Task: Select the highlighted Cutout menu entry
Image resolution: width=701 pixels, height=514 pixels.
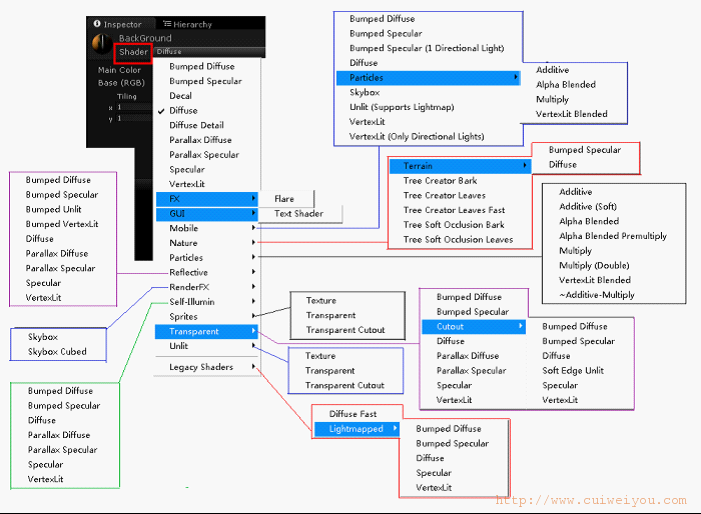Action: point(474,327)
